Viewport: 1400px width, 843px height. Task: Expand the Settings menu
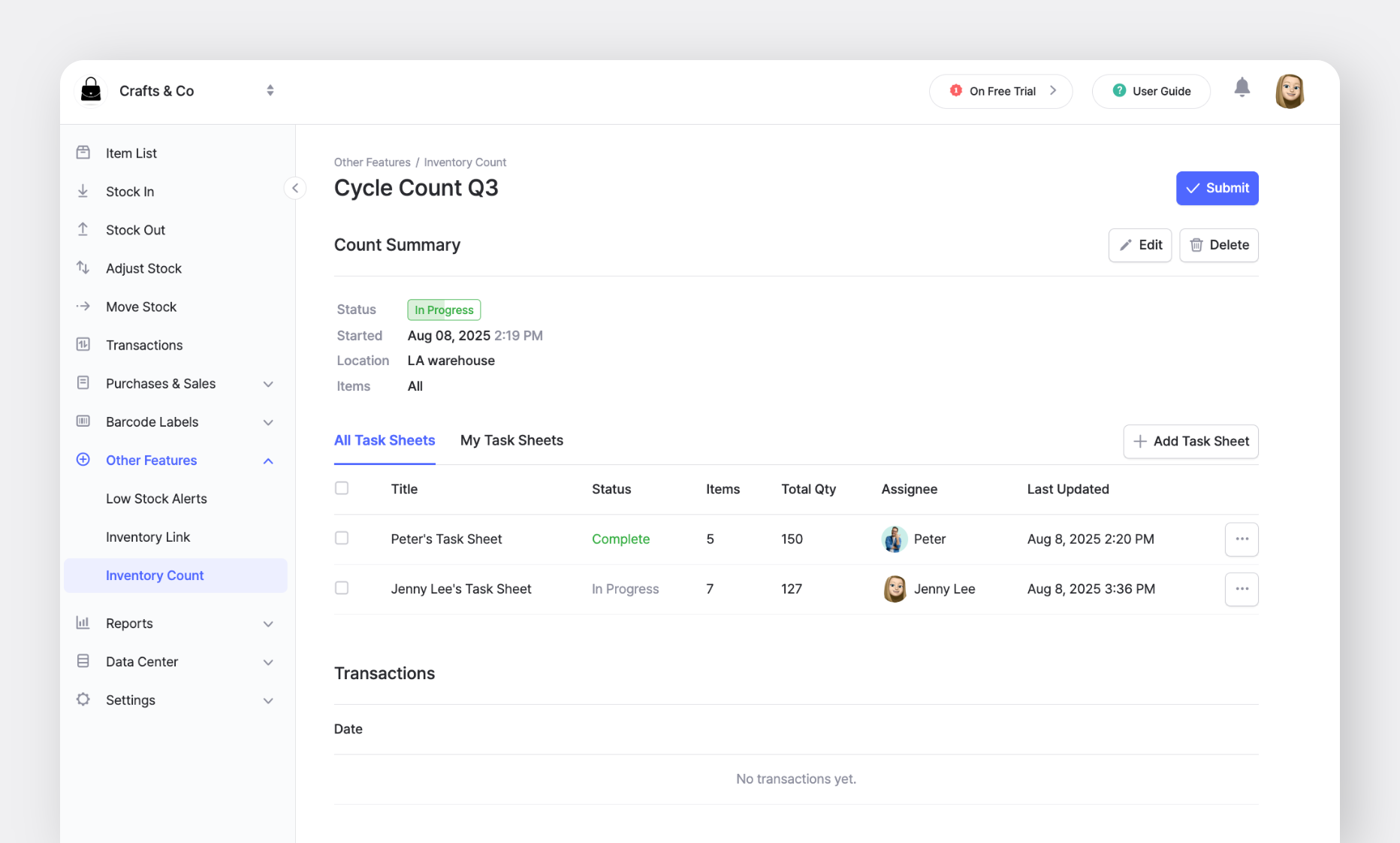pyautogui.click(x=268, y=699)
